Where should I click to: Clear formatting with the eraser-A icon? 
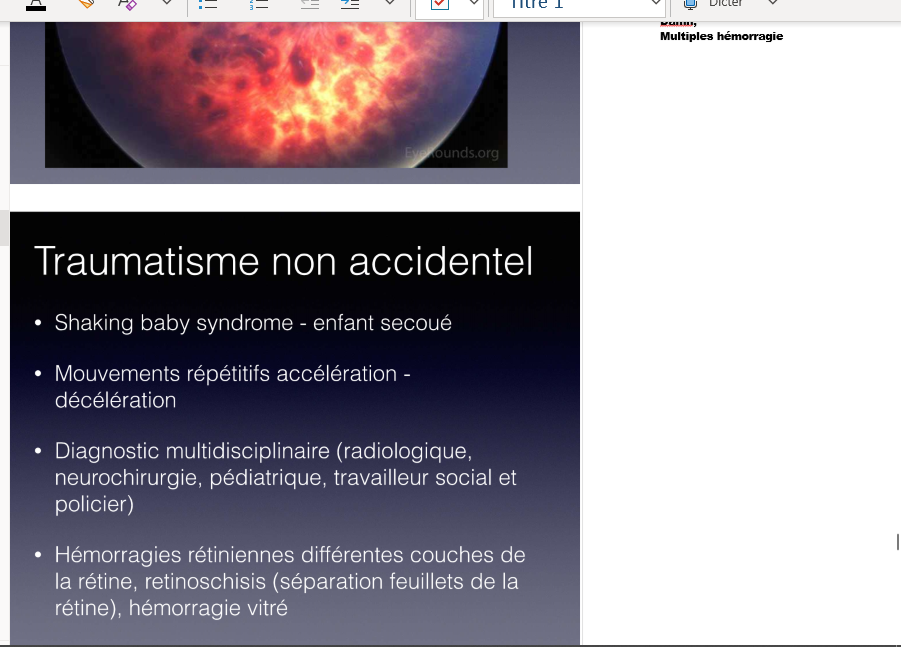[x=127, y=5]
